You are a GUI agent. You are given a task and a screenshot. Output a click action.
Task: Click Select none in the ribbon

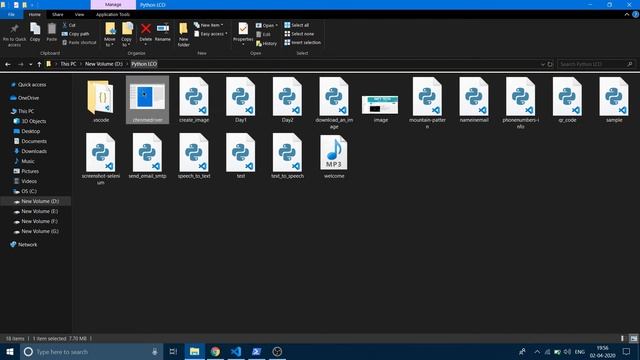pyautogui.click(x=299, y=34)
